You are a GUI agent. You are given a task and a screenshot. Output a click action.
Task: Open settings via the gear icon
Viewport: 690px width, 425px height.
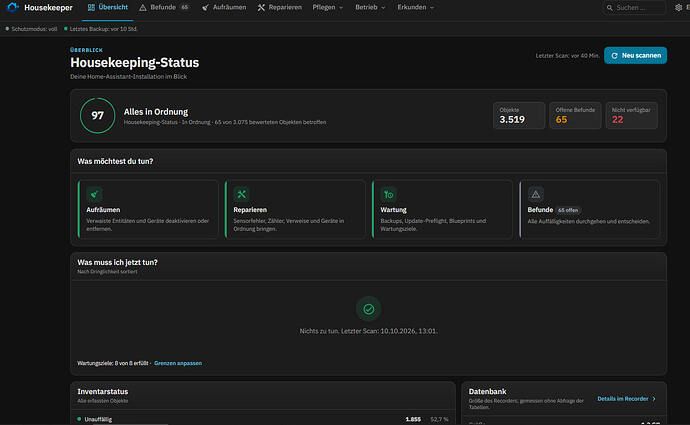pyautogui.click(x=678, y=7)
